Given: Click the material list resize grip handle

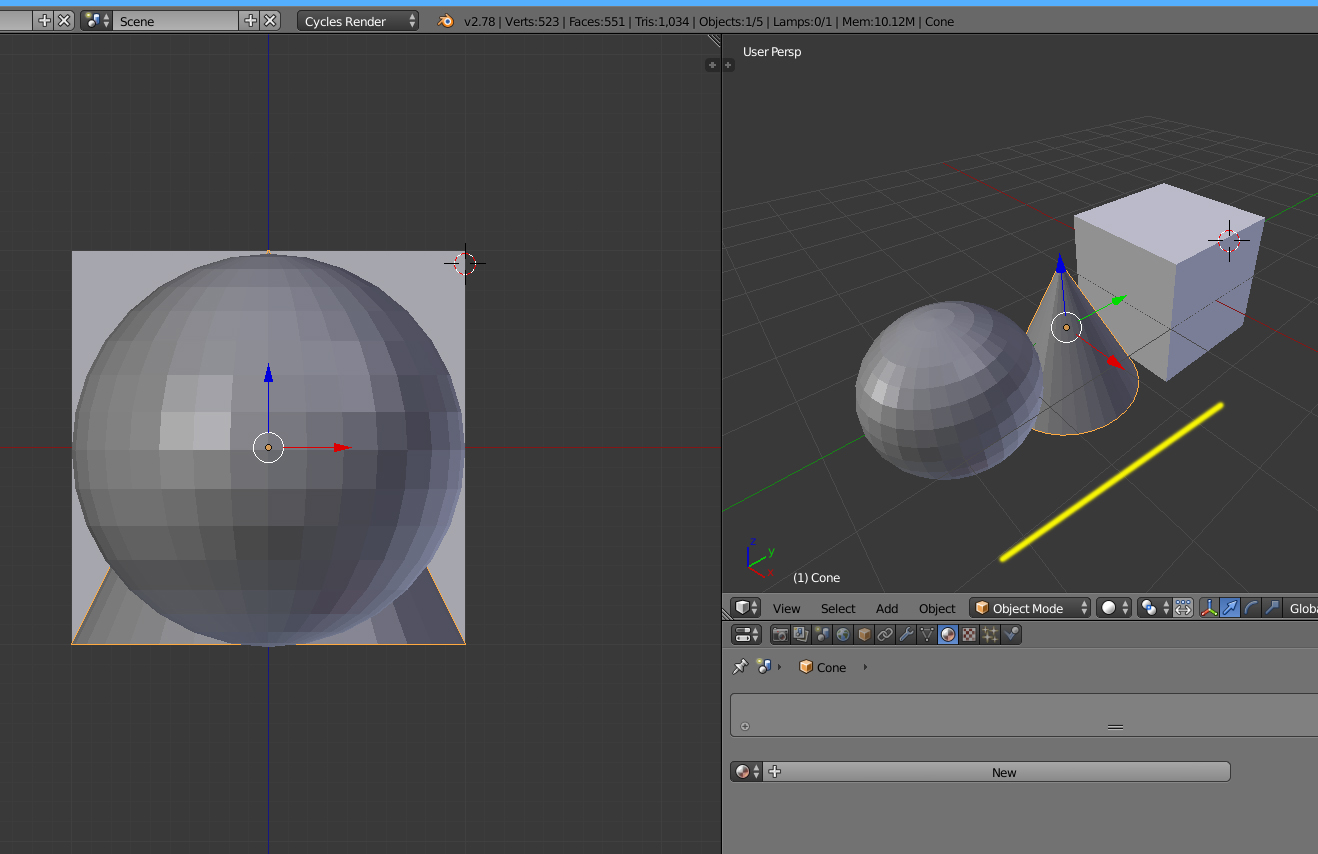Looking at the screenshot, I should 1116,727.
